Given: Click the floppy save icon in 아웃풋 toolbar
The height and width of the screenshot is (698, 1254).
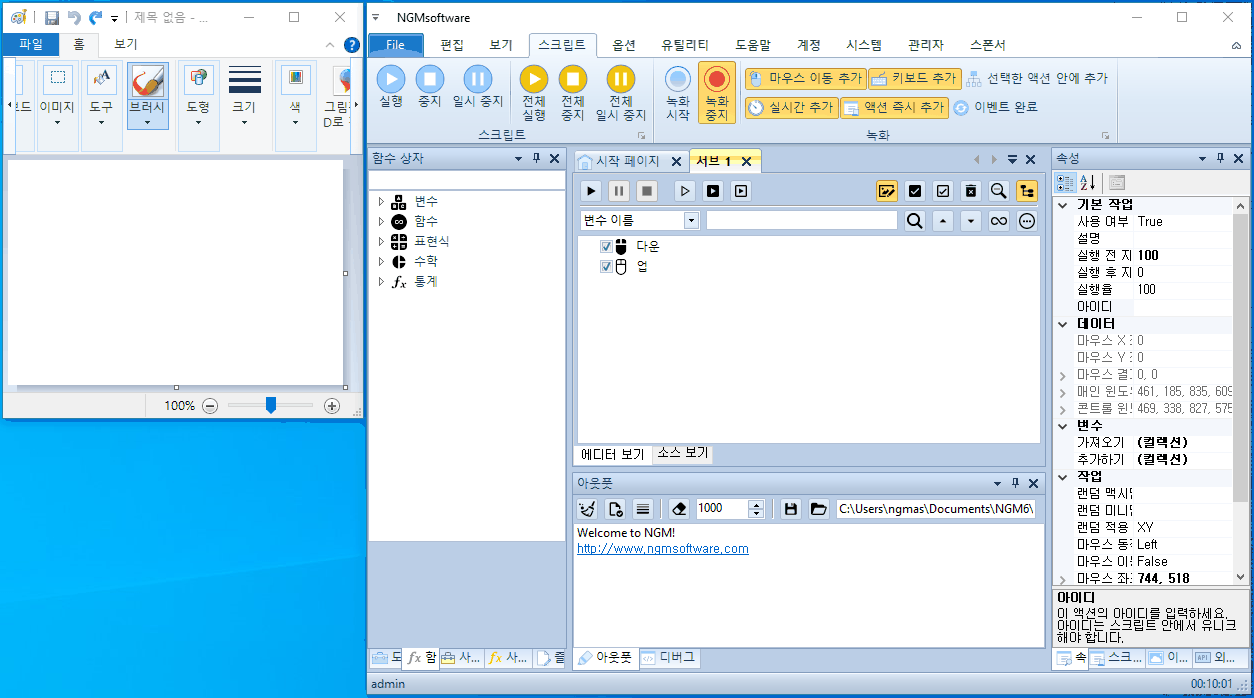Looking at the screenshot, I should click(790, 508).
